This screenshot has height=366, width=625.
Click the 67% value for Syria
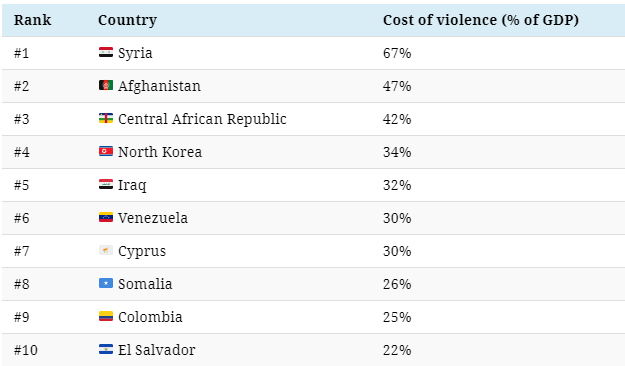coord(397,53)
